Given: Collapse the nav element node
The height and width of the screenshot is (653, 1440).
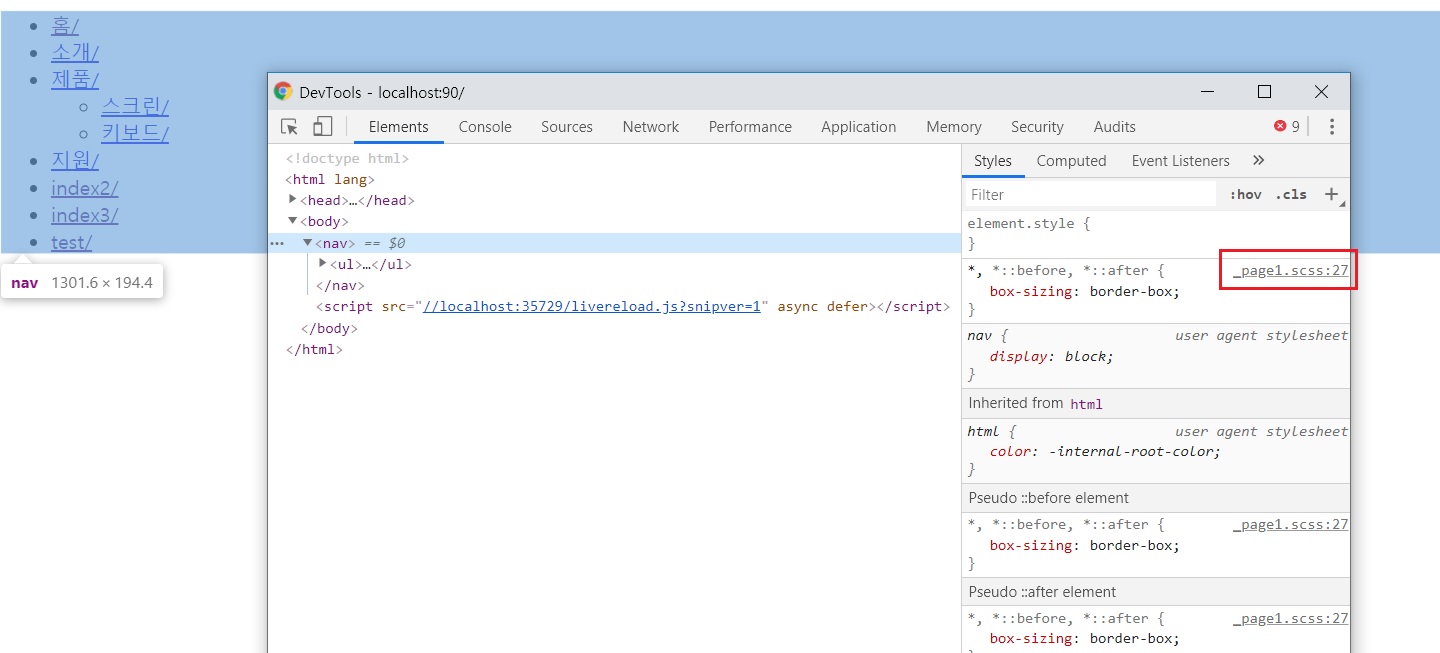Looking at the screenshot, I should click(x=308, y=243).
